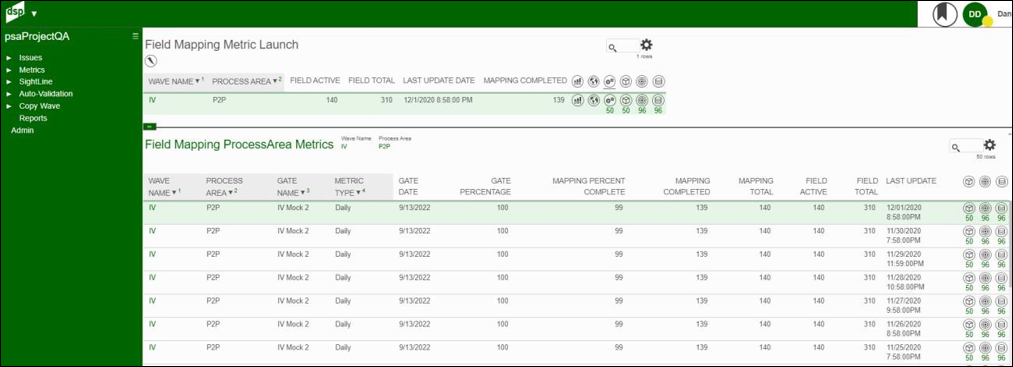This screenshot has height=367, width=1013.
Task: Click the globe icon in the P2P launch row
Action: (594, 101)
